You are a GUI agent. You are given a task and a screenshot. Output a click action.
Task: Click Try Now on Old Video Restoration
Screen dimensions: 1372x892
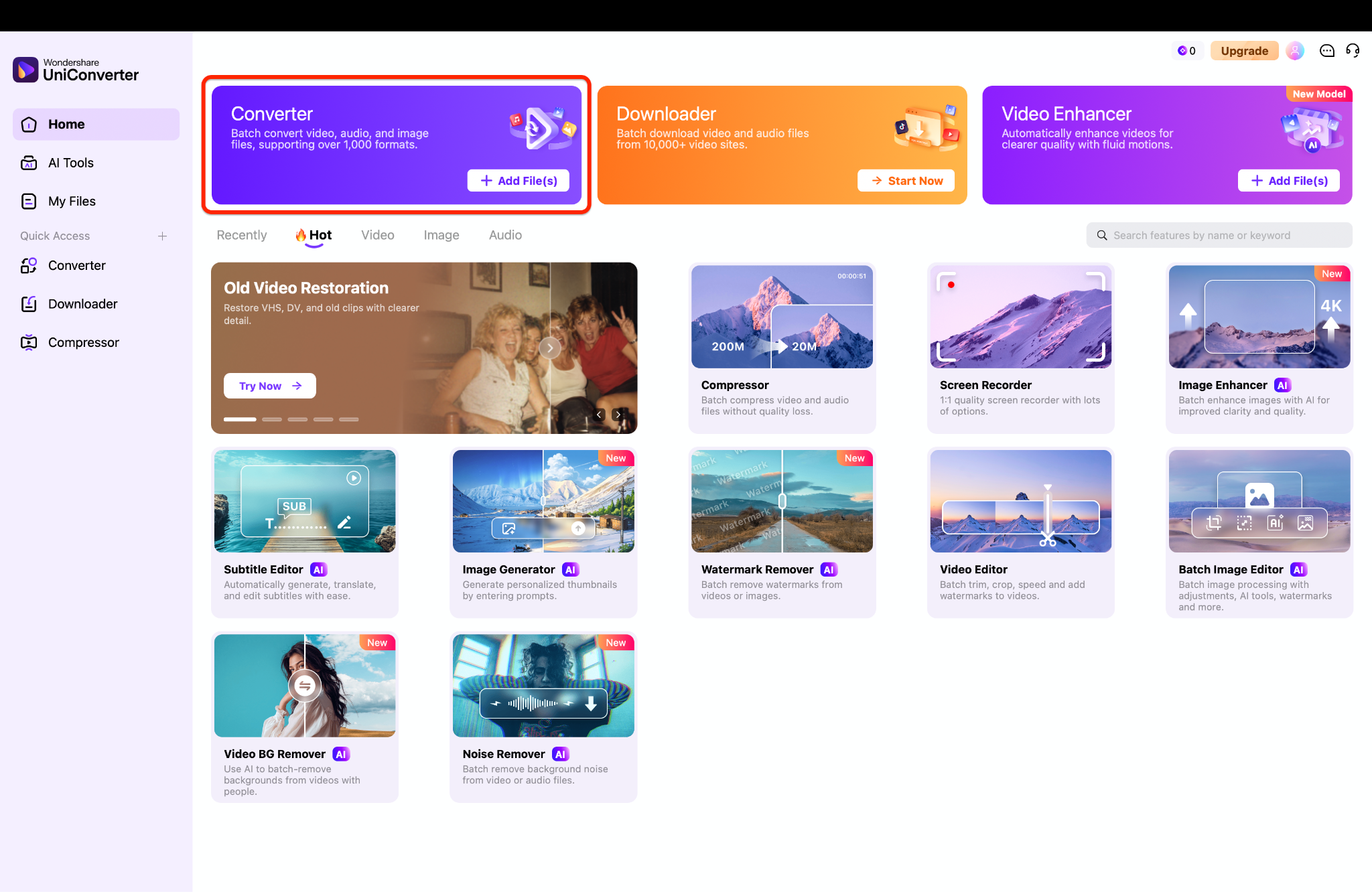coord(270,386)
